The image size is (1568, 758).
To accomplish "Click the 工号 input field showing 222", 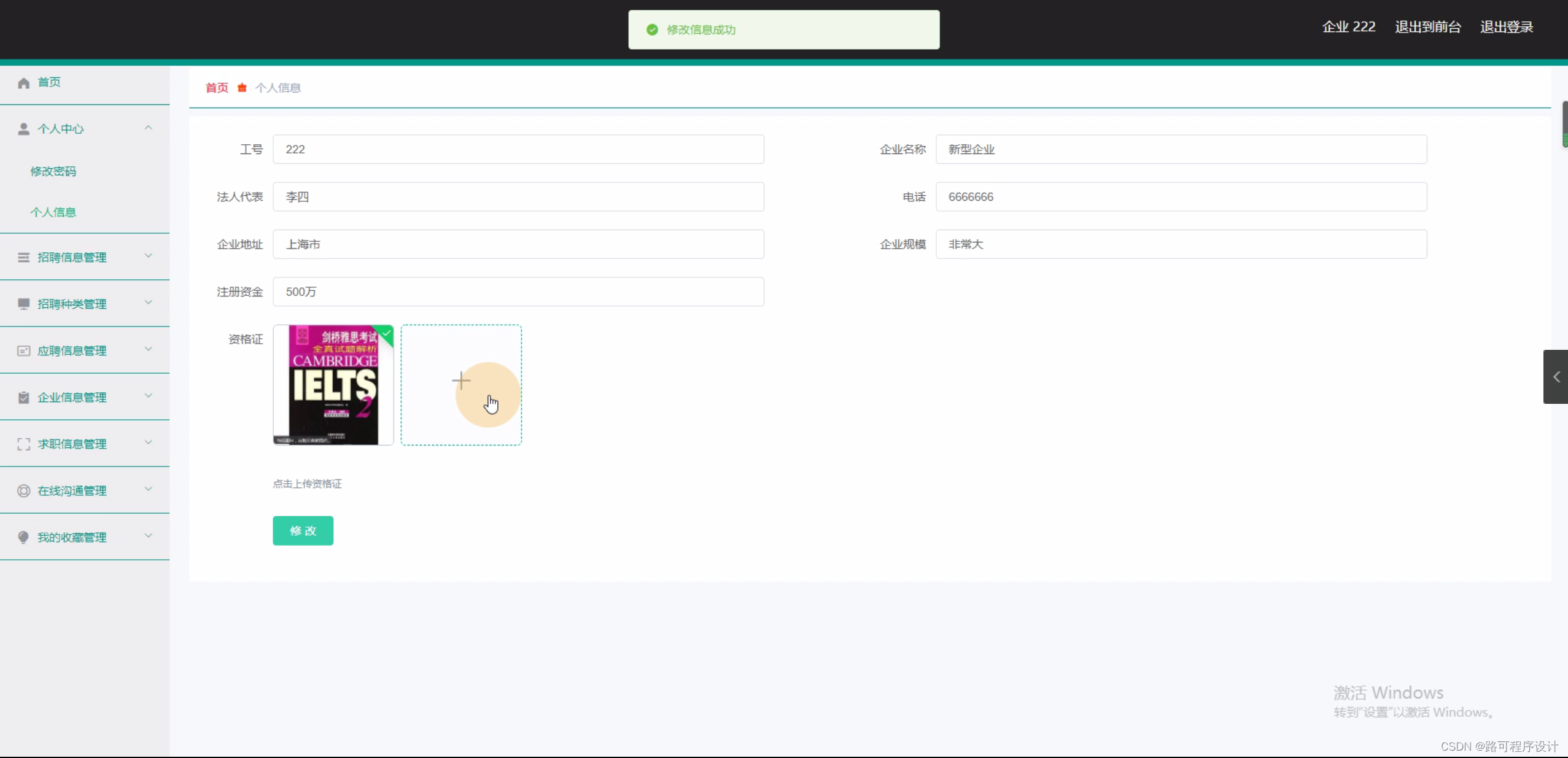I will 518,149.
